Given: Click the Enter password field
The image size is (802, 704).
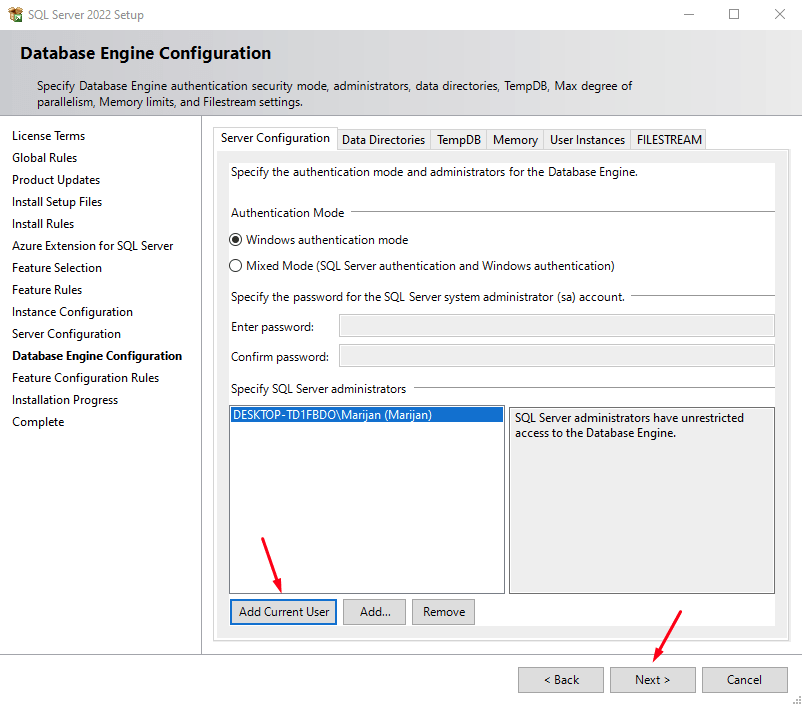Looking at the screenshot, I should coord(557,326).
